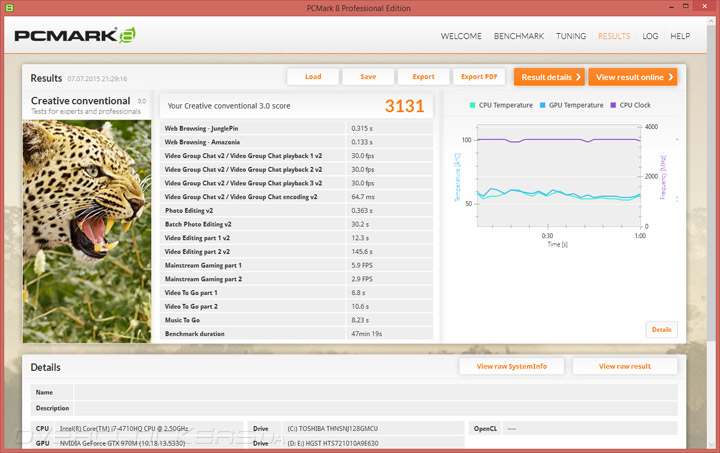
Task: Click the Save button
Action: (x=368, y=77)
